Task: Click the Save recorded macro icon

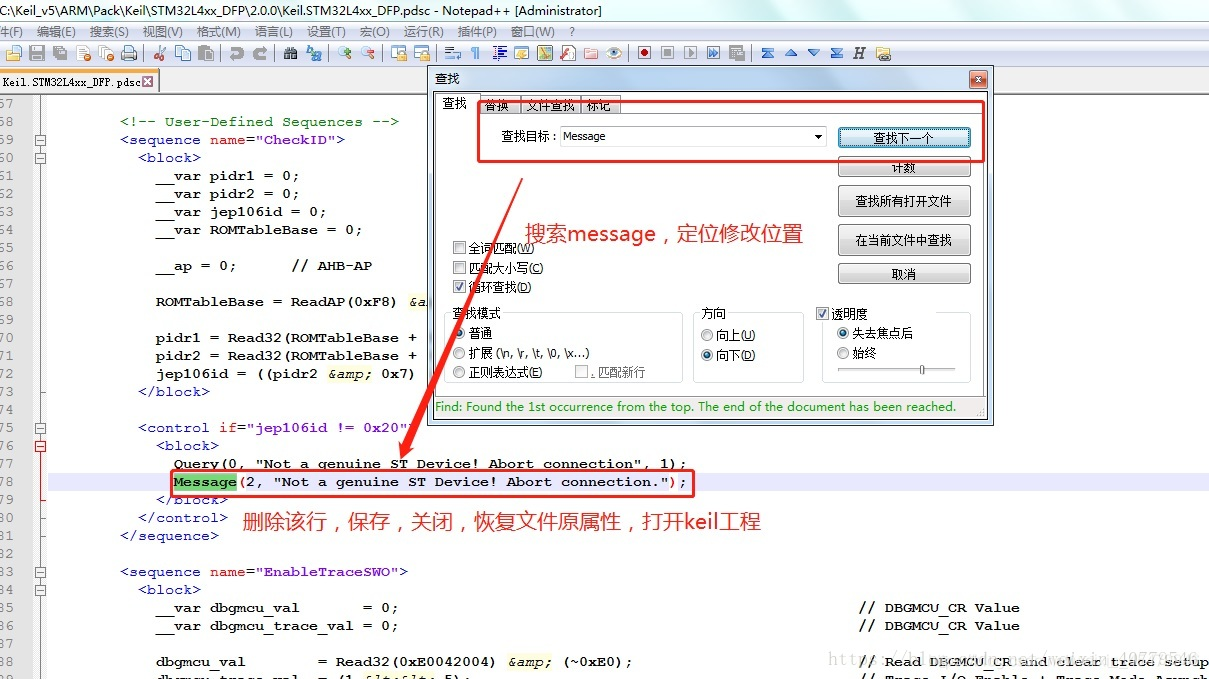Action: click(736, 52)
